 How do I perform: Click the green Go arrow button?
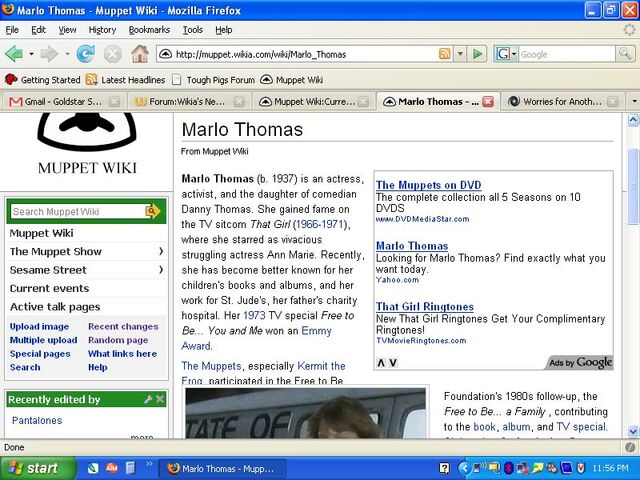pos(477,53)
